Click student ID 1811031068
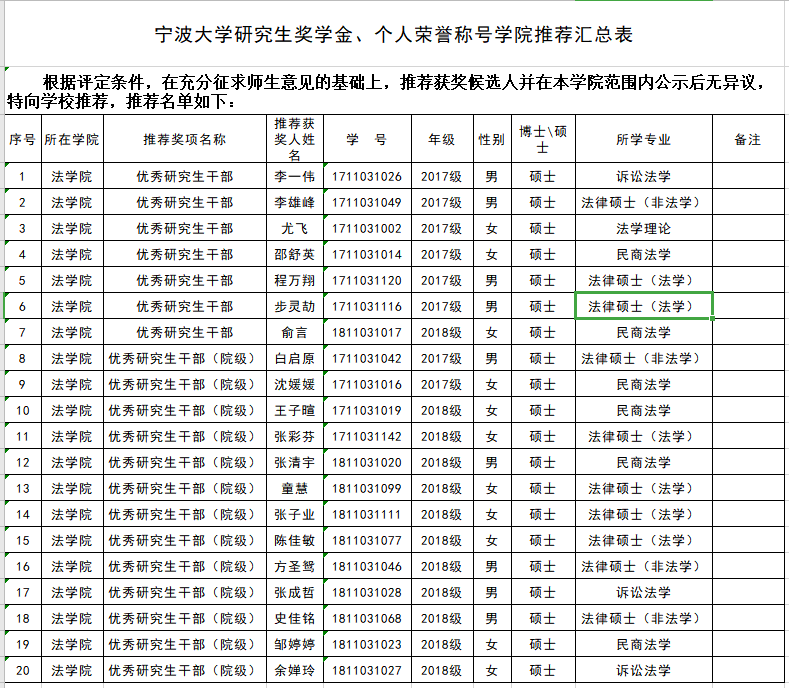 [366, 618]
